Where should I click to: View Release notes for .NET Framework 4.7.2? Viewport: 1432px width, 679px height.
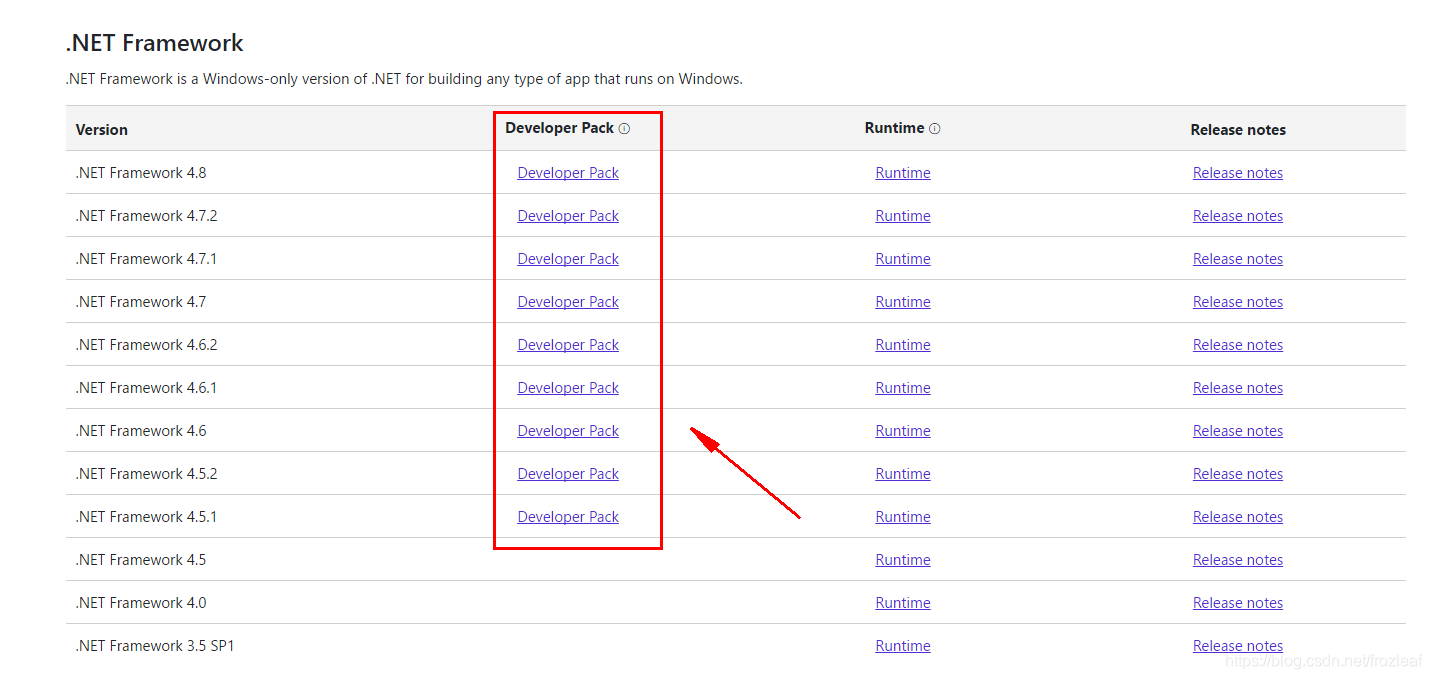pyautogui.click(x=1238, y=216)
